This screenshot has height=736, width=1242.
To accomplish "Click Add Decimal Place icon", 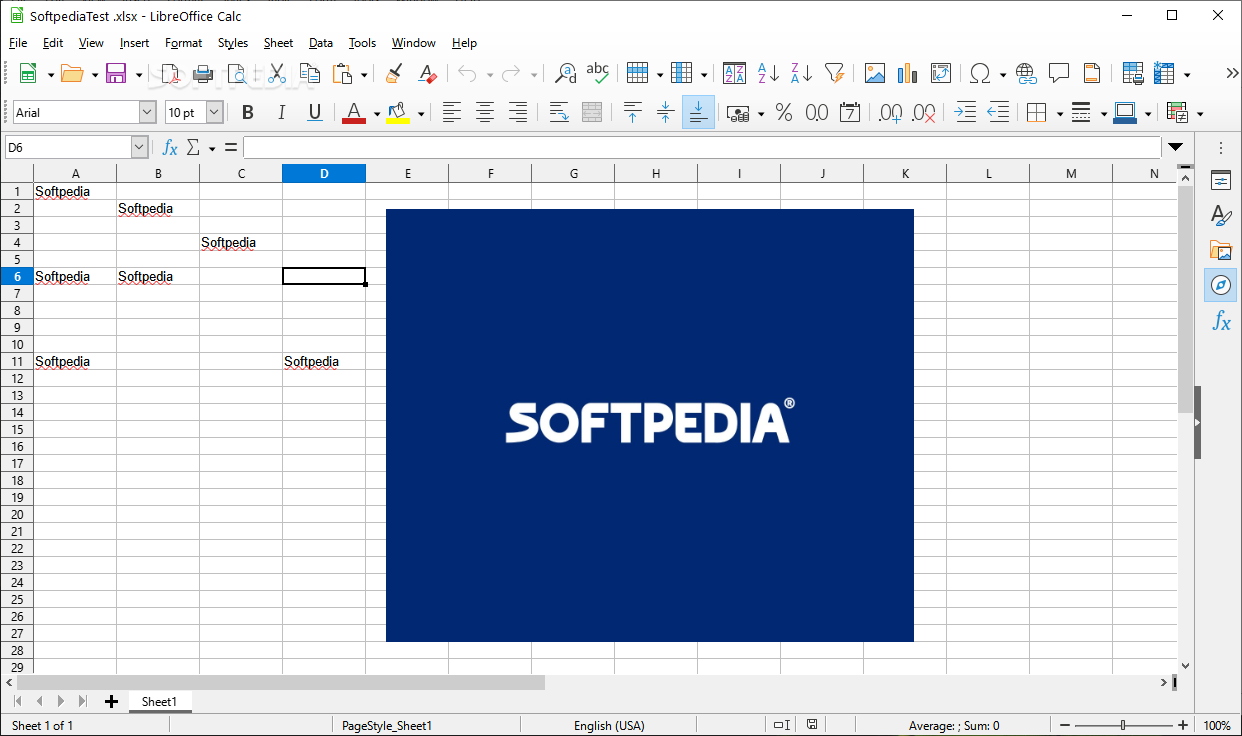I will click(890, 113).
